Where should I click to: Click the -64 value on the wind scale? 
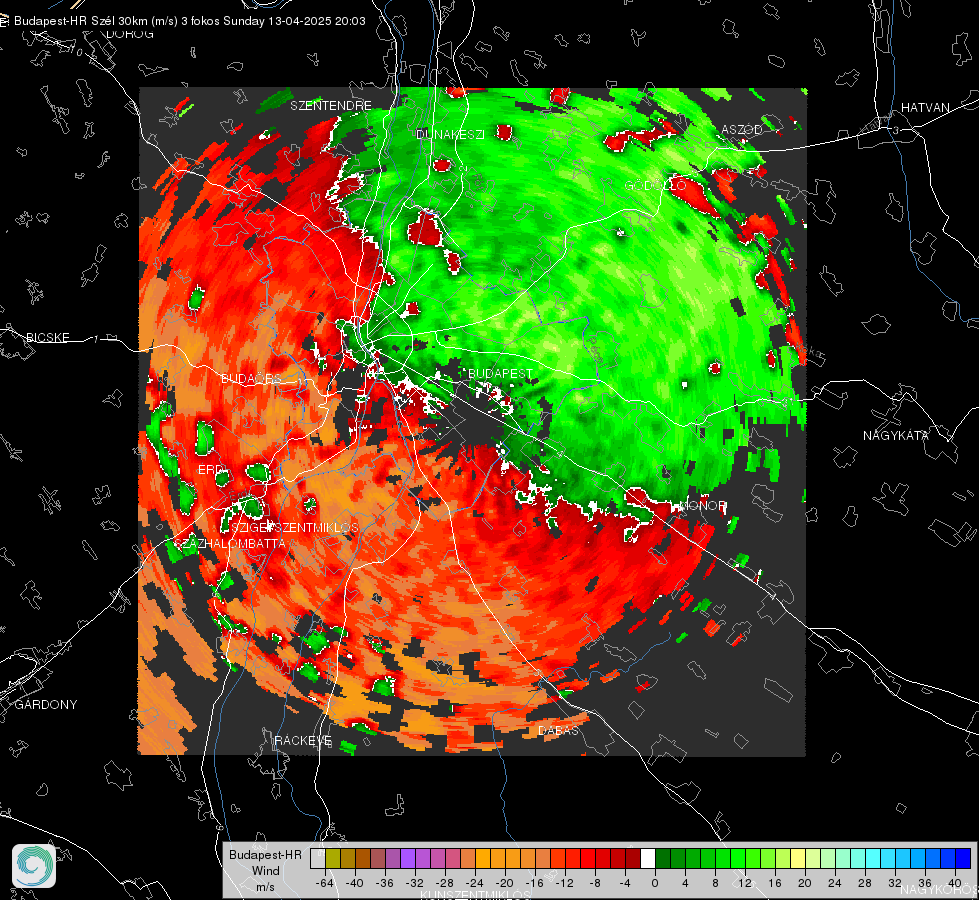(325, 883)
